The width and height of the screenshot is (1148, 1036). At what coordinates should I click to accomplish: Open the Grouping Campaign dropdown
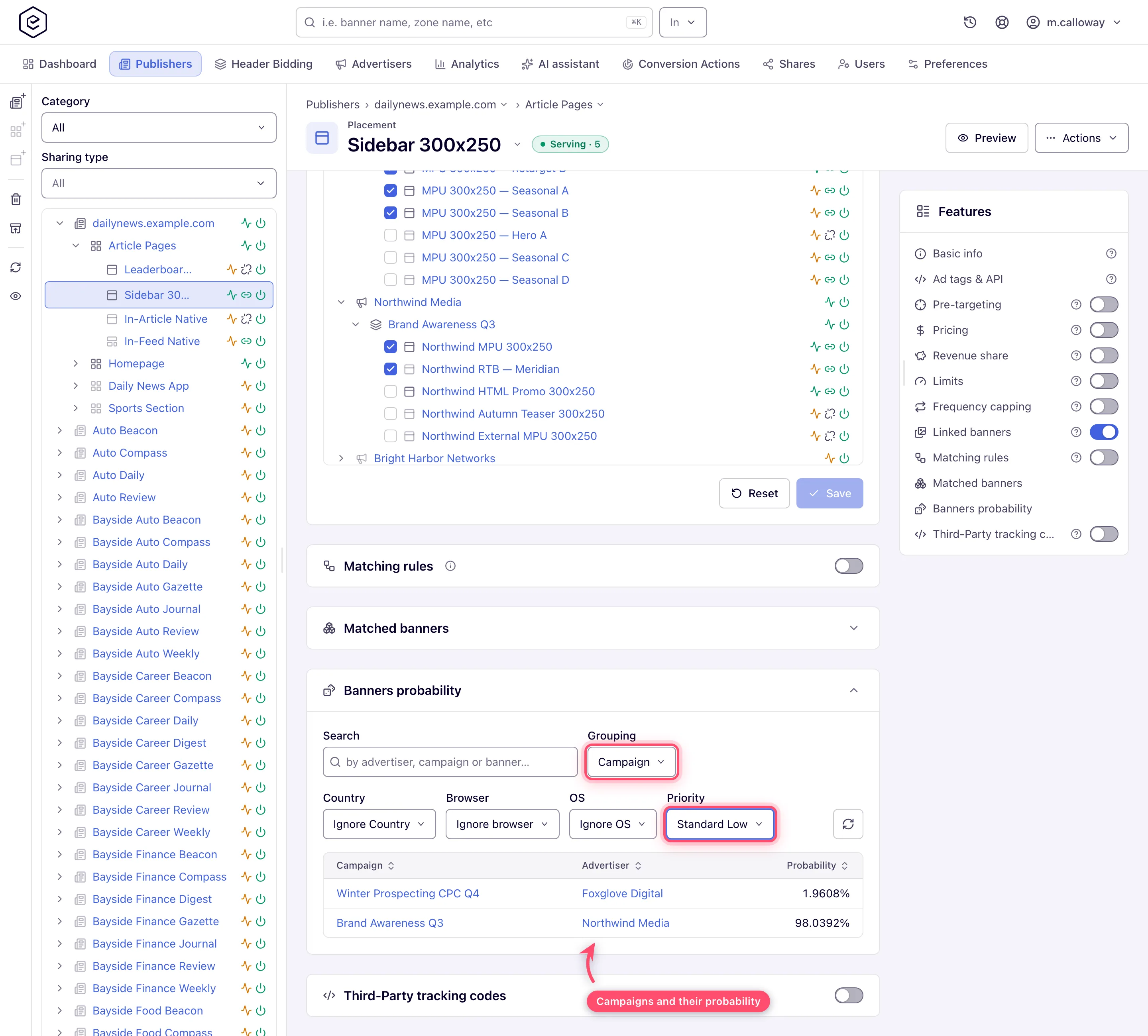pos(631,761)
